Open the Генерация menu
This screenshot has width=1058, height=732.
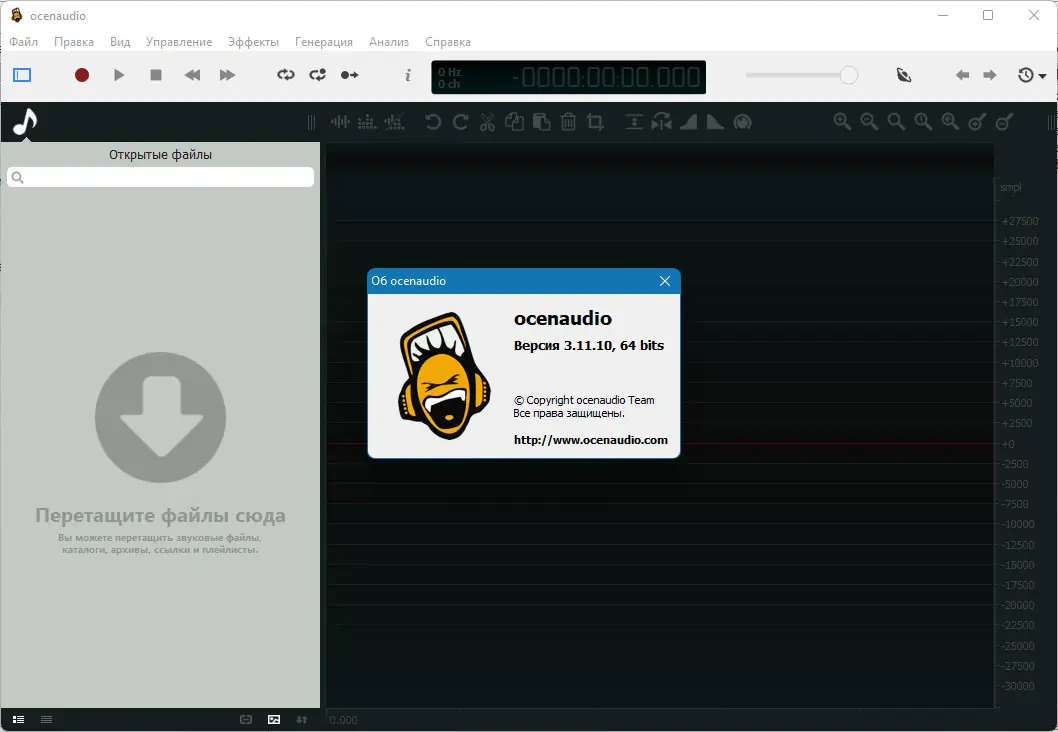pos(324,42)
